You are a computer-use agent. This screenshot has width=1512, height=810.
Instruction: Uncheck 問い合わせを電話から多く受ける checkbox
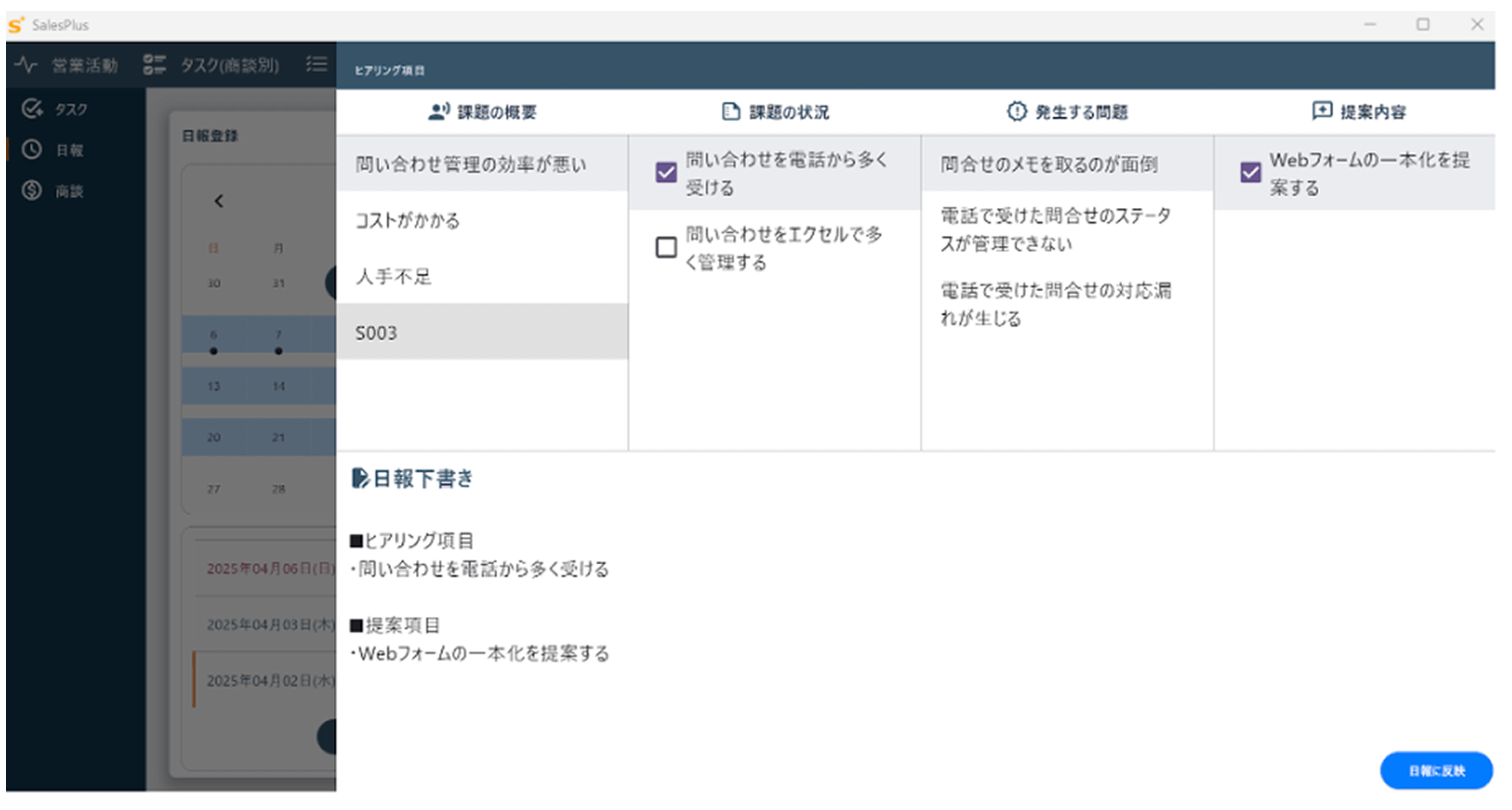pos(666,173)
